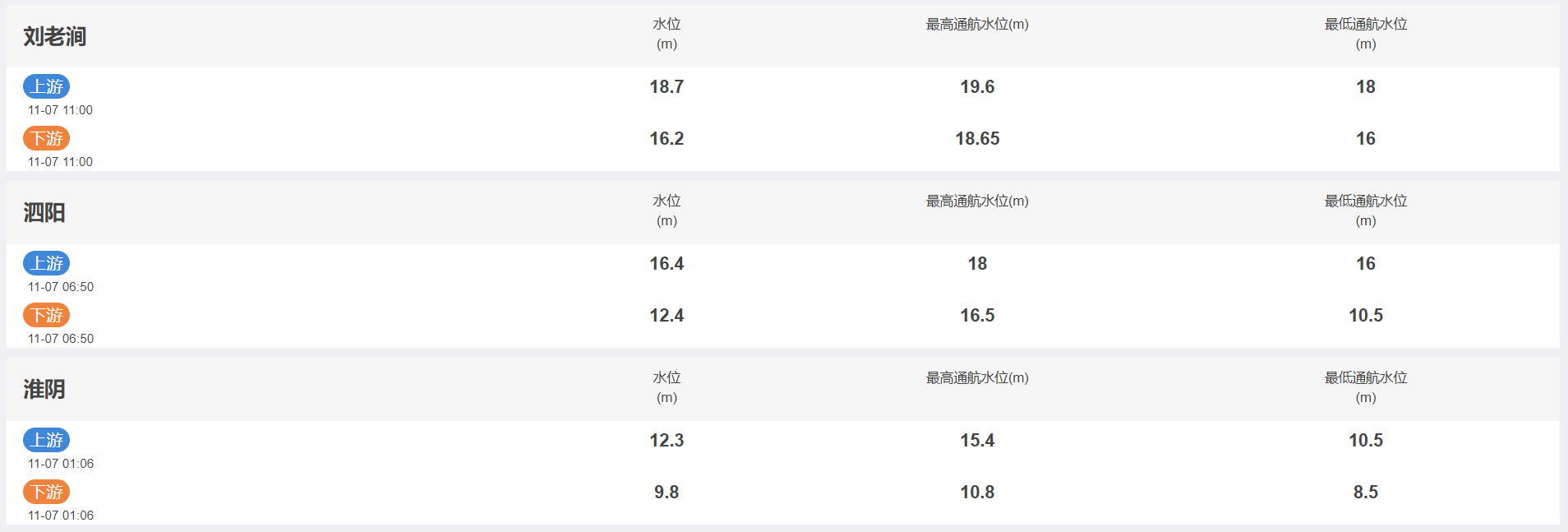Viewport: 1568px width, 532px height.
Task: Select the 刘老涧 station heading
Action: tap(54, 36)
